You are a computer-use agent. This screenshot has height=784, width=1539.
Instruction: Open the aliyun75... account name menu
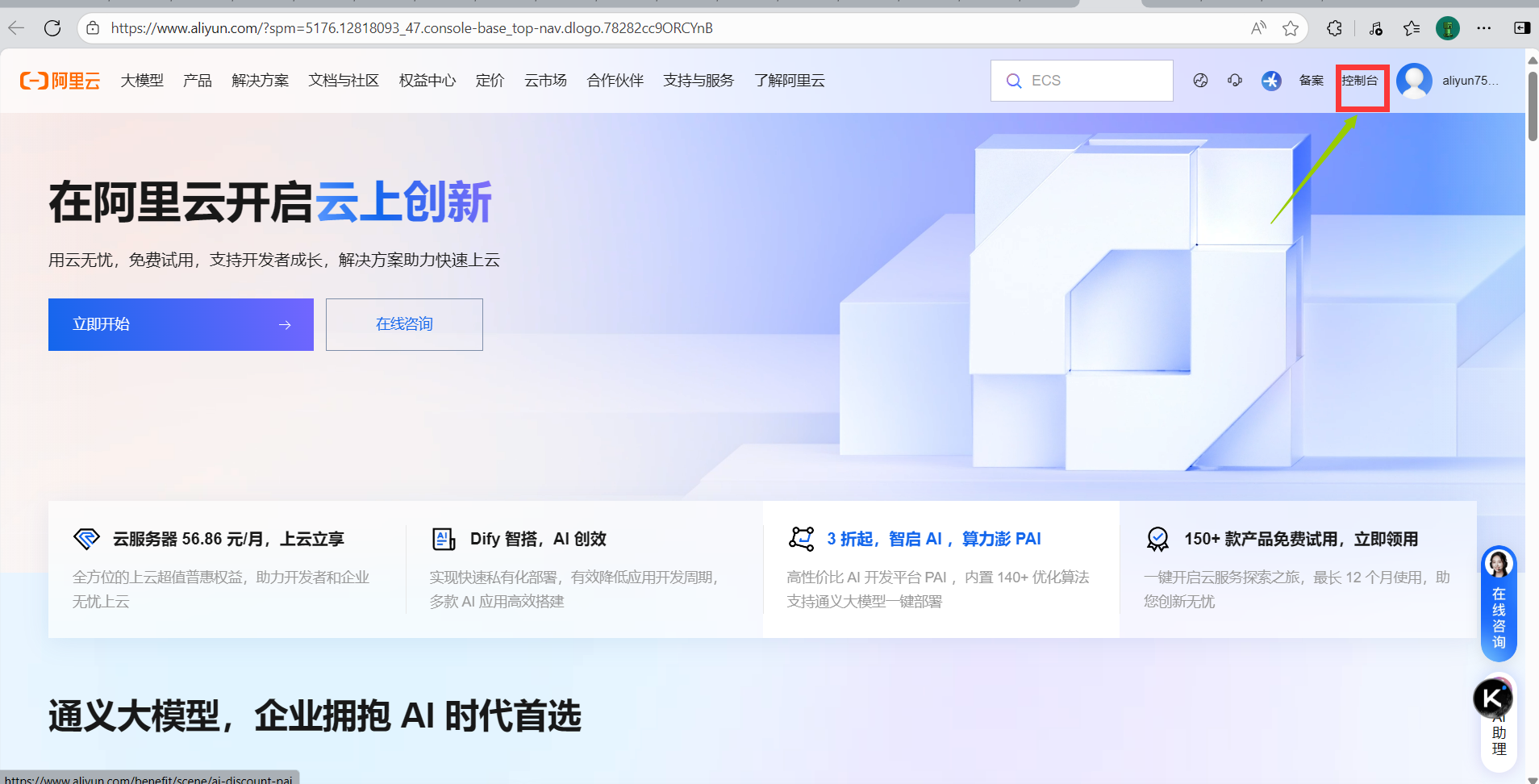point(1470,81)
